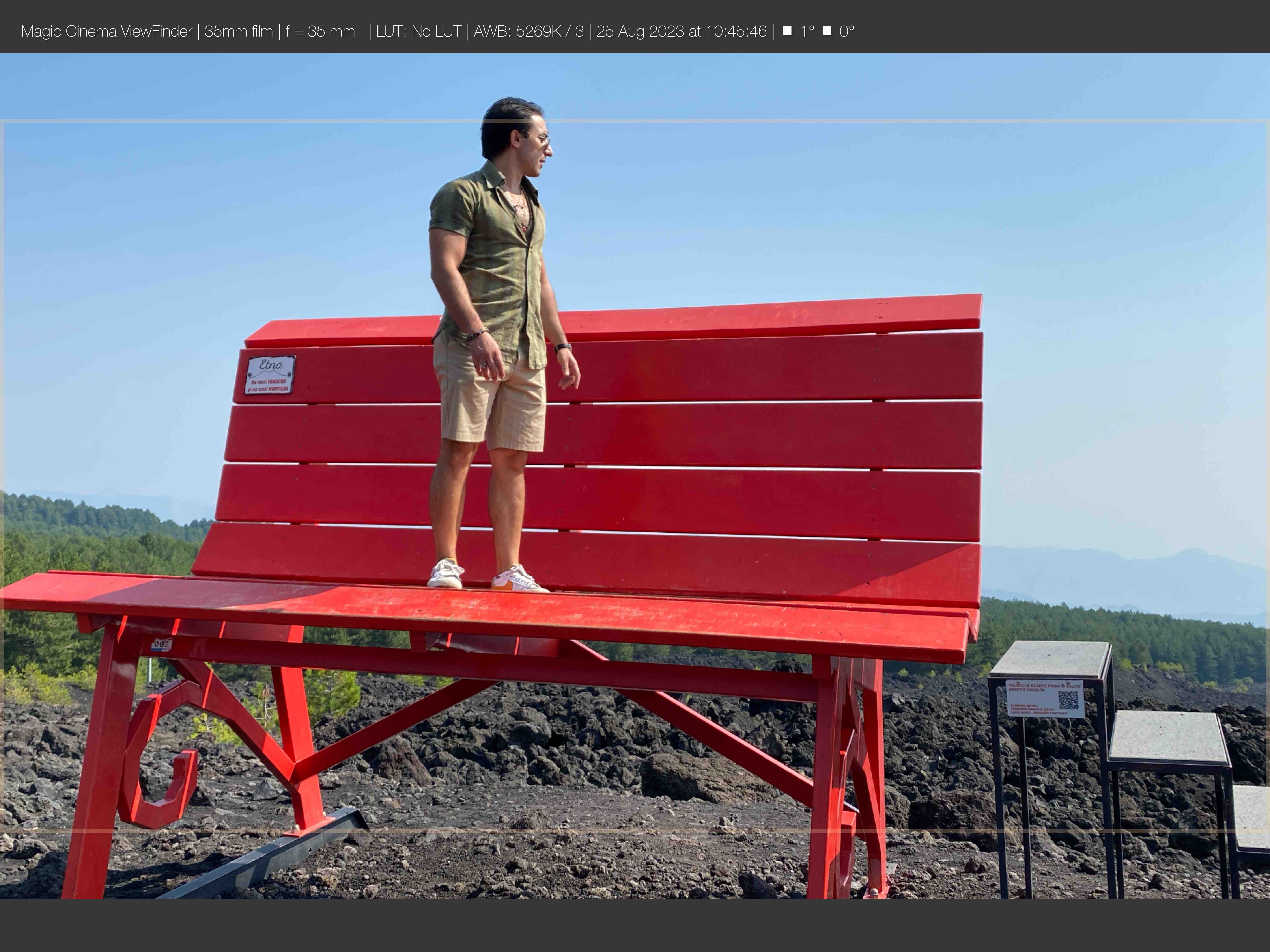Click the white square icon before '1°'
Image resolution: width=1270 pixels, height=952 pixels.
[x=787, y=30]
